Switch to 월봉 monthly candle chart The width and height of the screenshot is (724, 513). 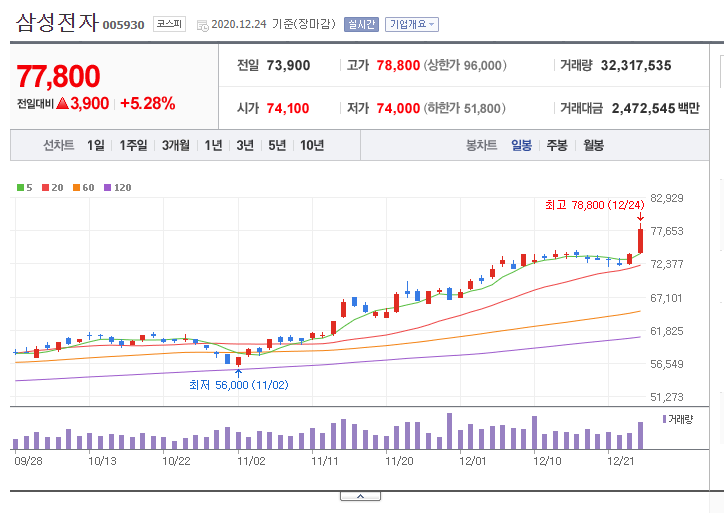(593, 145)
